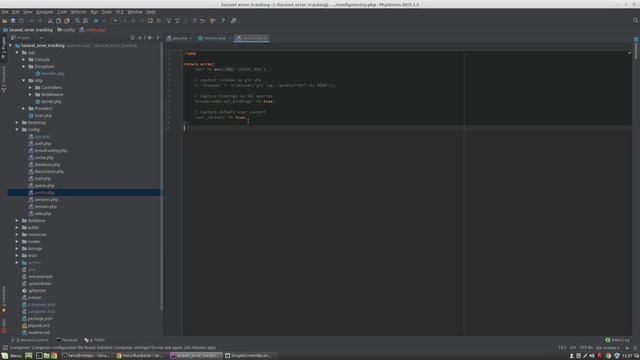
Task: Expand the Controllers folder
Action: click(30, 87)
